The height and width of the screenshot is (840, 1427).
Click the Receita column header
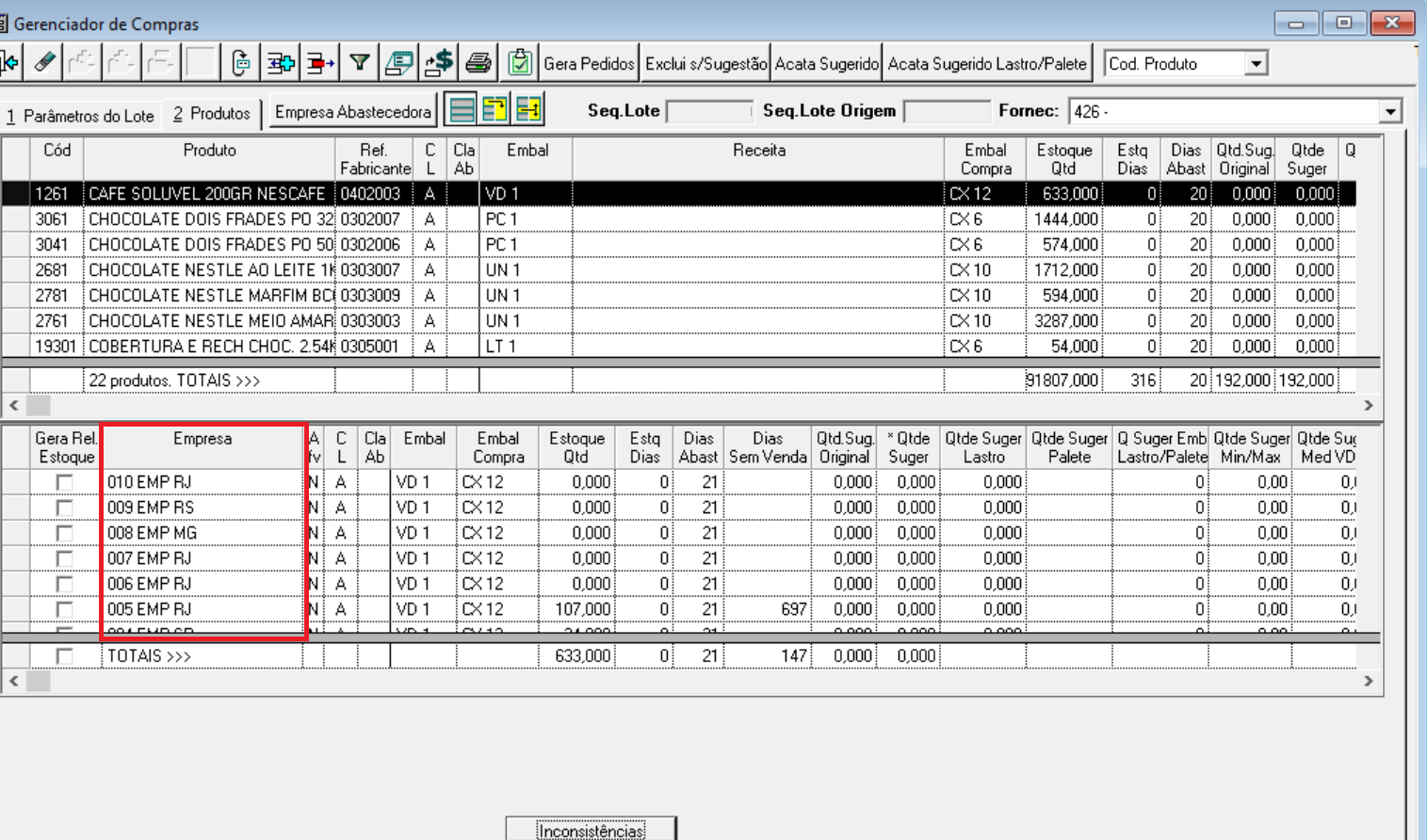[x=758, y=159]
